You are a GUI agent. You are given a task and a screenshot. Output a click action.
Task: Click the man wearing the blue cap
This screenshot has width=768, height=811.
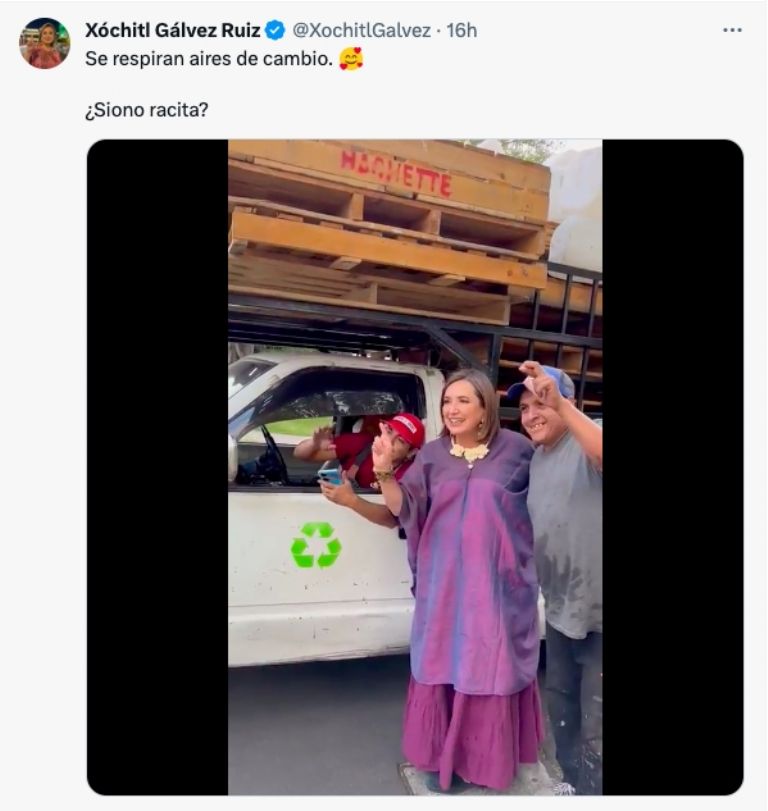[562, 520]
